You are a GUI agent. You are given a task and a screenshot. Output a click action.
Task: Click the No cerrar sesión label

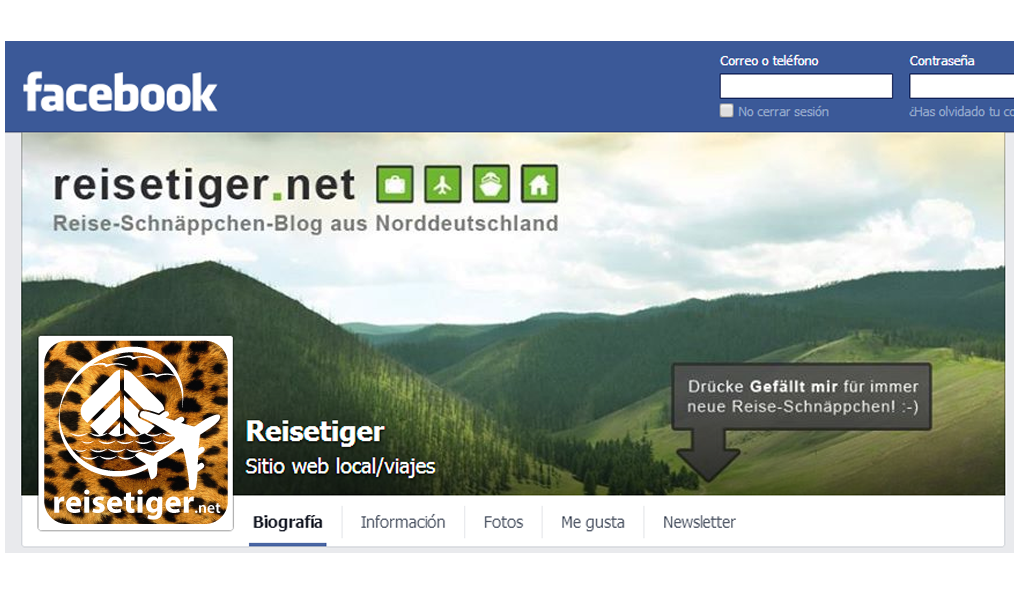click(783, 112)
